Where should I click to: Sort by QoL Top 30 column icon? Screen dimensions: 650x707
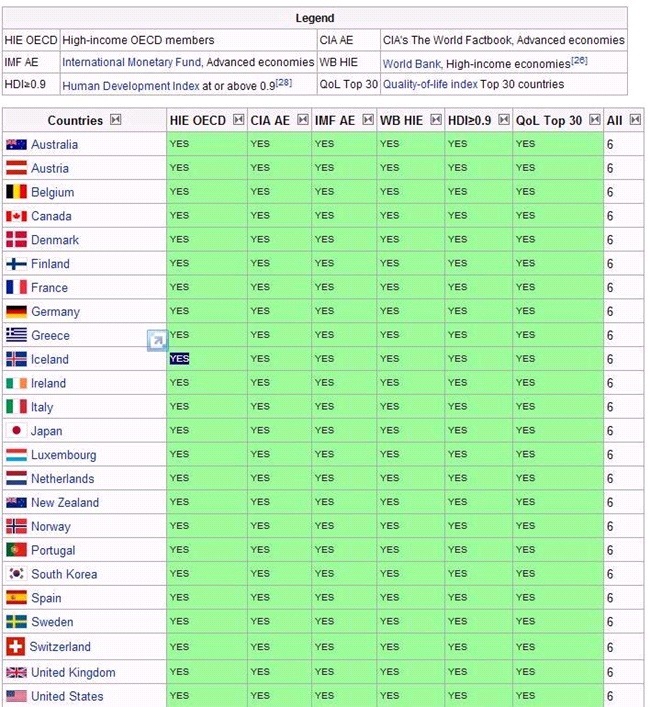tap(595, 119)
